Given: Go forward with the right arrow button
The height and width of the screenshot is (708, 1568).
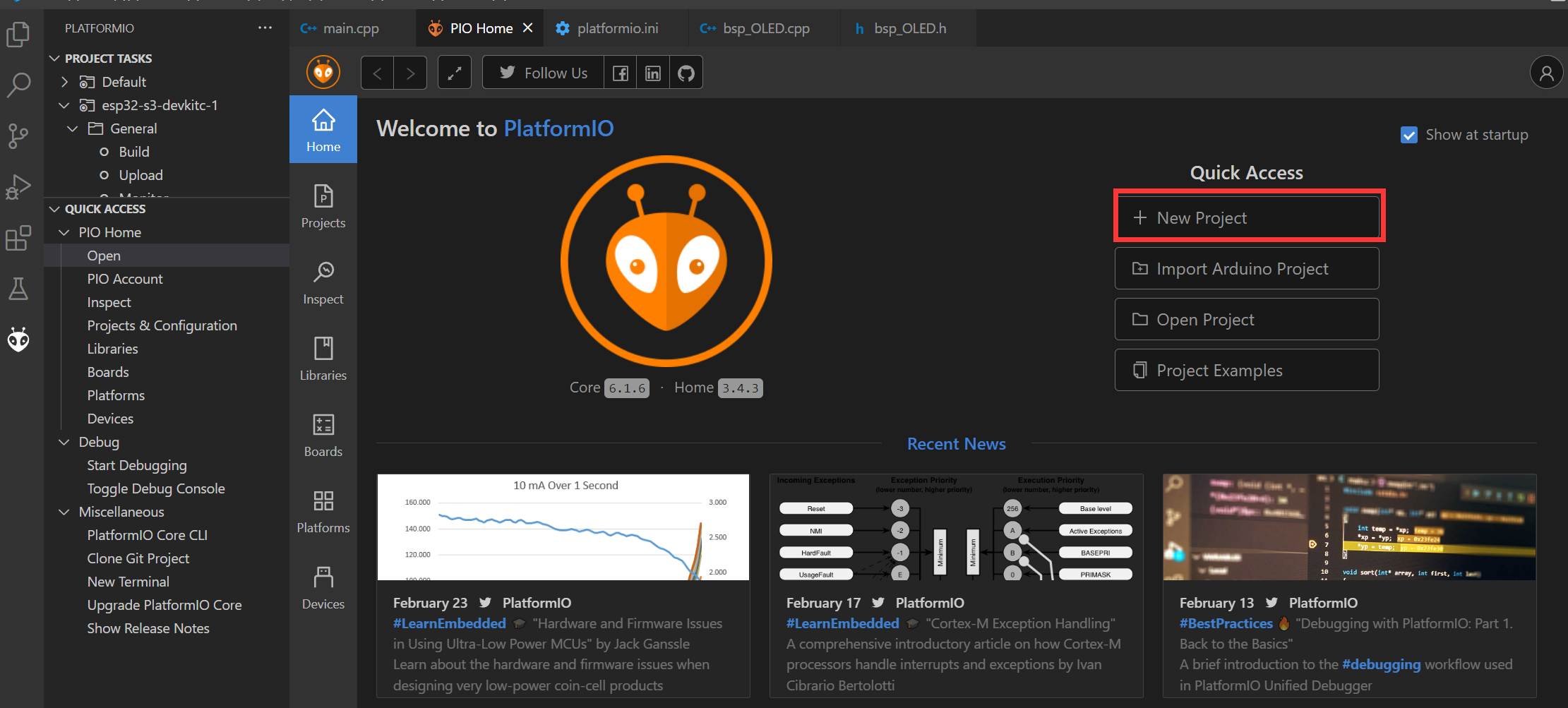Looking at the screenshot, I should coord(410,73).
